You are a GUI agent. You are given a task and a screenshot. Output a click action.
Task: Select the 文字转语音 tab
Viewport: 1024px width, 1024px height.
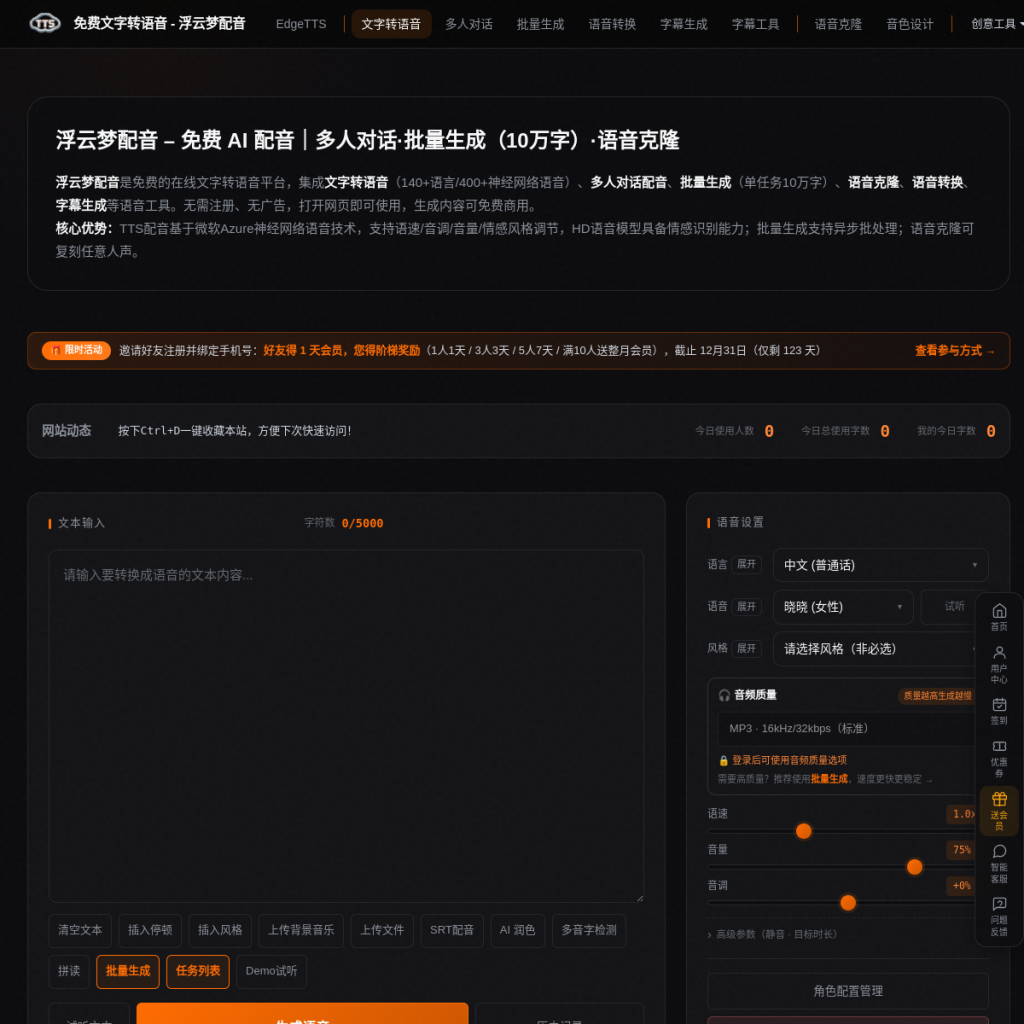click(391, 24)
